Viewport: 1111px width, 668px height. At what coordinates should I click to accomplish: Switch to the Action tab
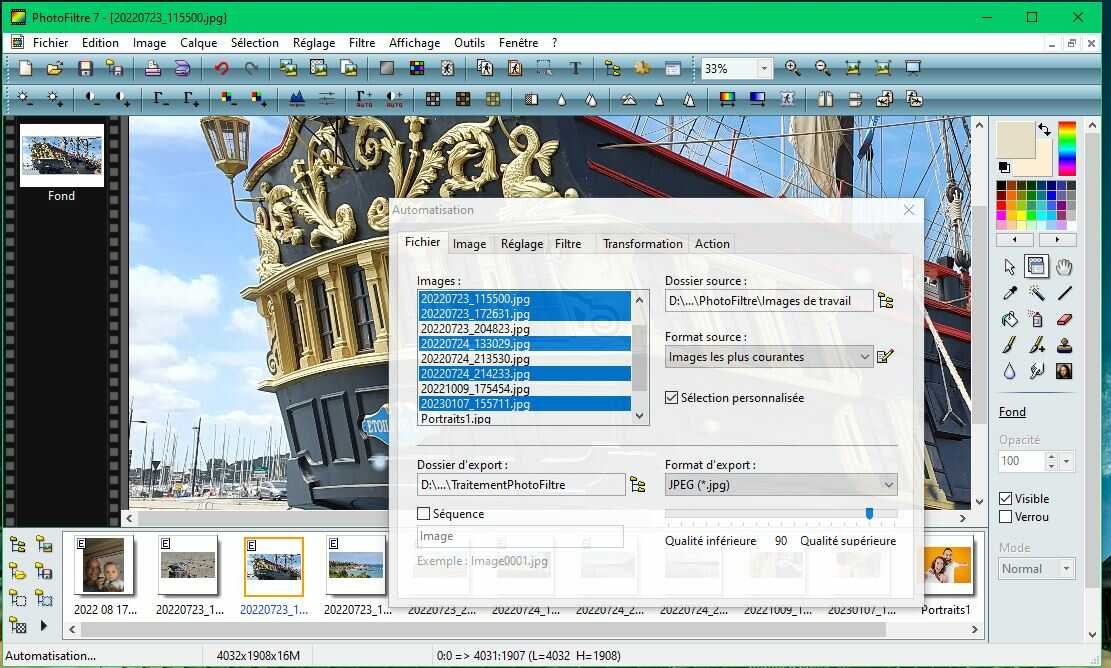[712, 244]
